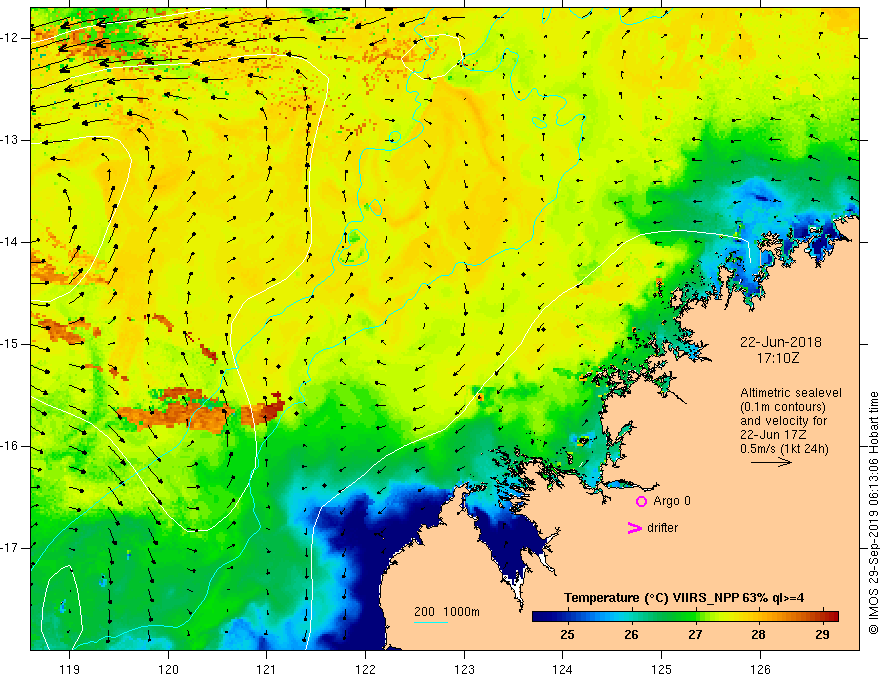The height and width of the screenshot is (680, 880).
Task: Click the 28 tick on temperature scale
Action: point(759,635)
